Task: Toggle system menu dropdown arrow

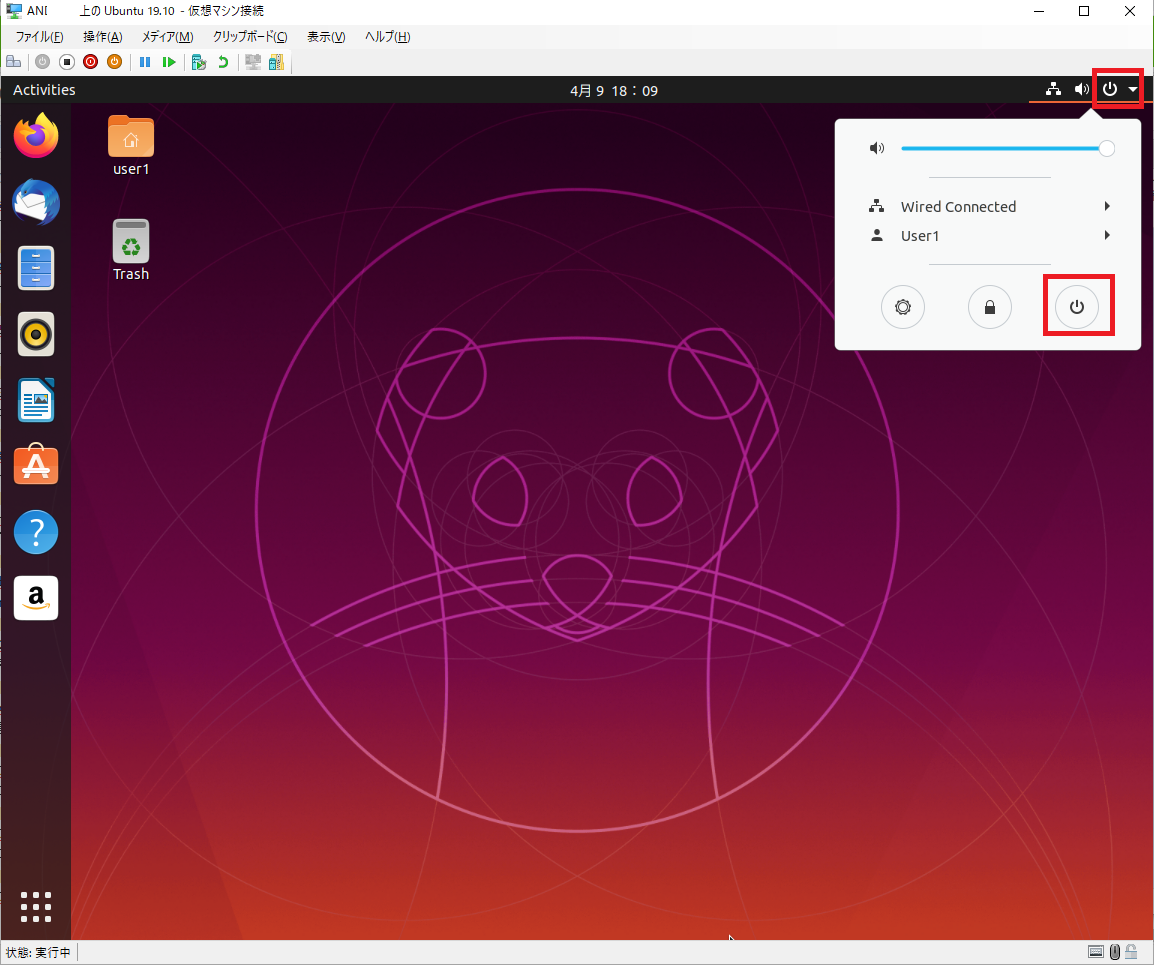Action: point(1133,90)
